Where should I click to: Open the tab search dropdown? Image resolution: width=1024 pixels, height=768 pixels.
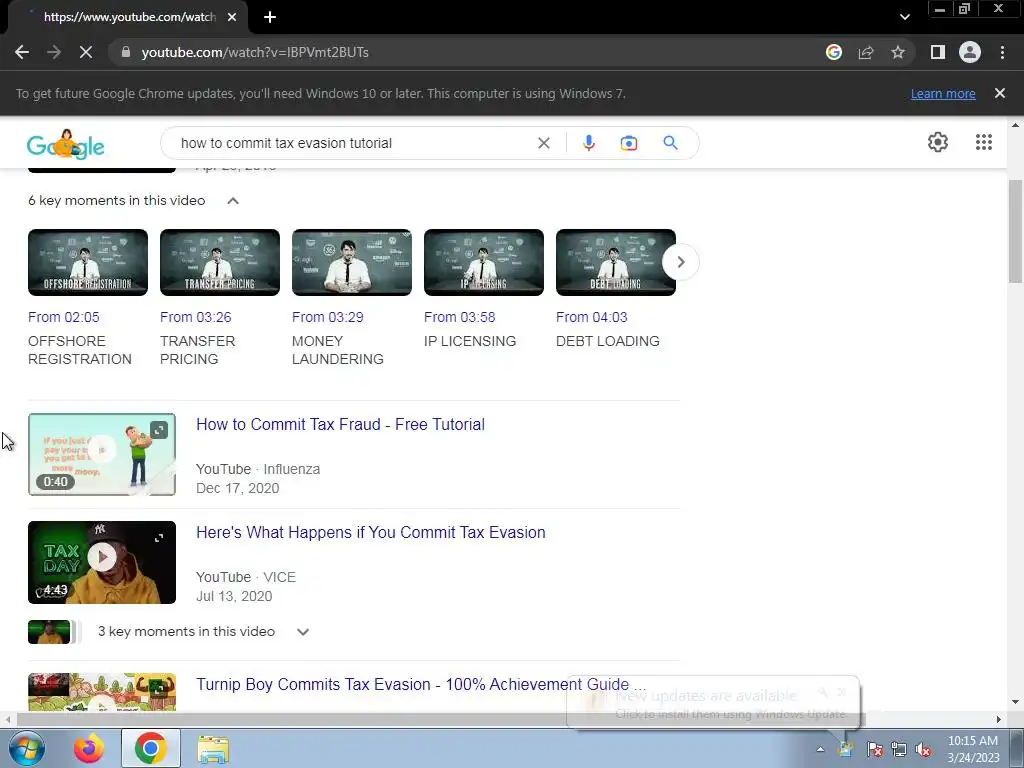[x=904, y=17]
